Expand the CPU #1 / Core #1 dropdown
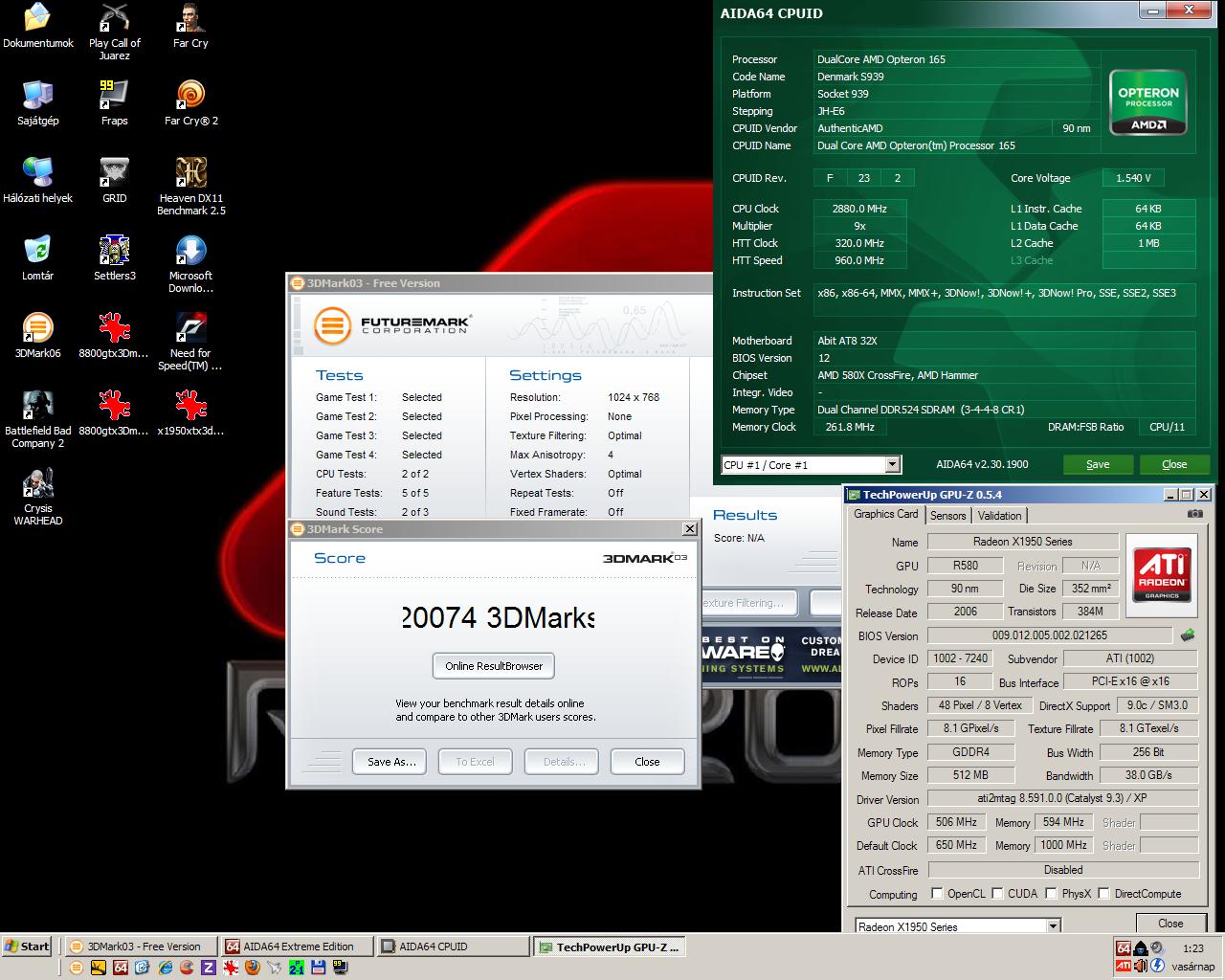Image resolution: width=1225 pixels, height=980 pixels. pos(892,465)
